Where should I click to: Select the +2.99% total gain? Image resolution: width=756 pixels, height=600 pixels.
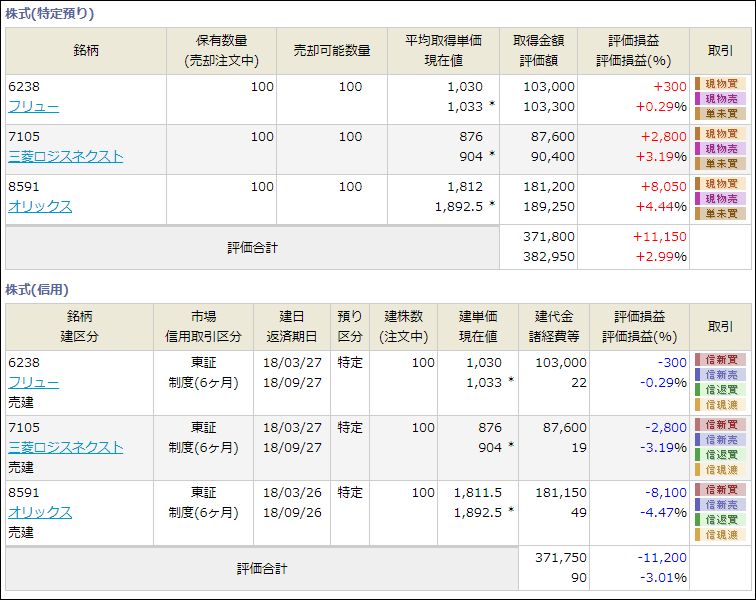tap(661, 257)
